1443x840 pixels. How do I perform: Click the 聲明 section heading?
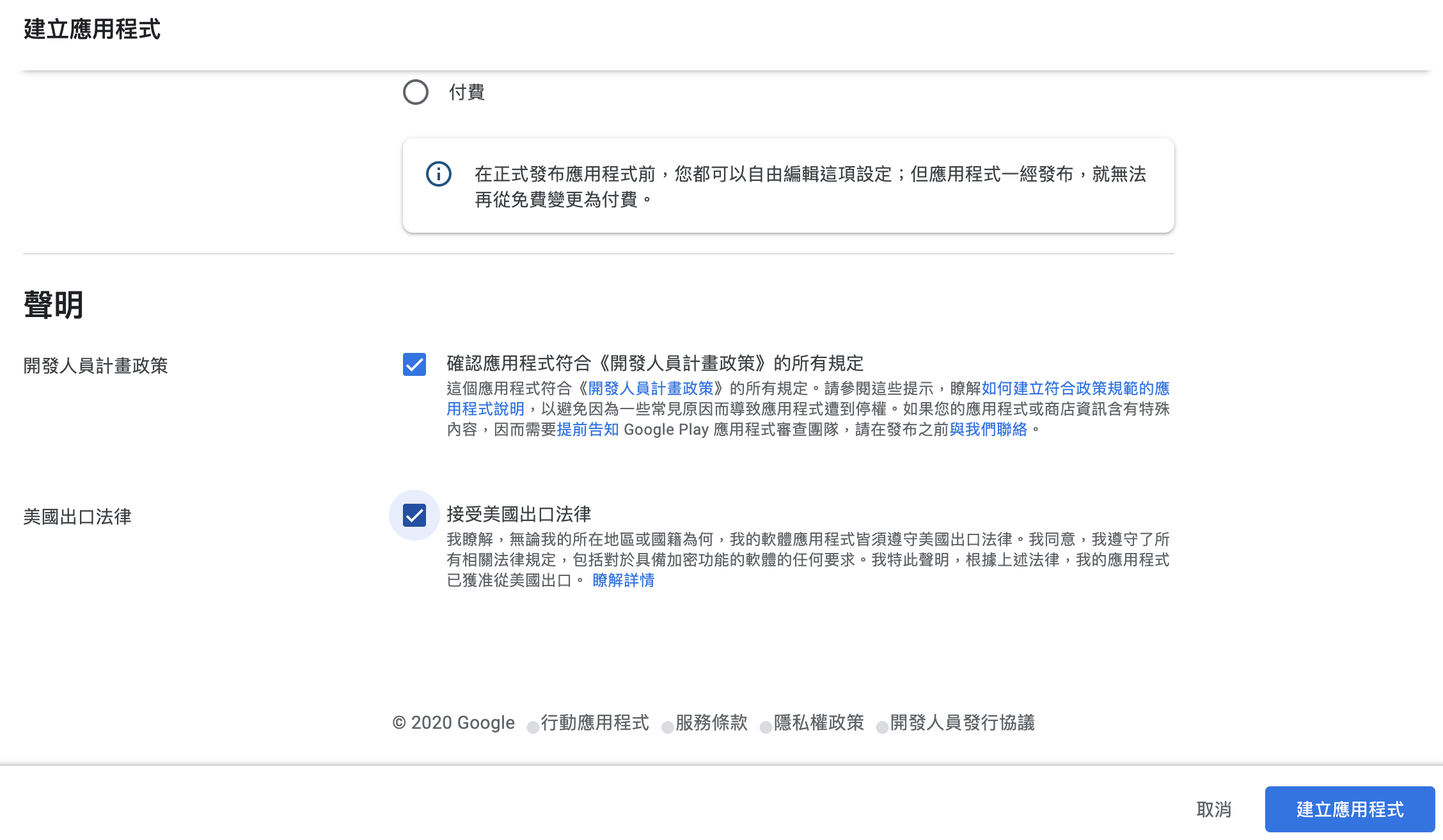54,305
